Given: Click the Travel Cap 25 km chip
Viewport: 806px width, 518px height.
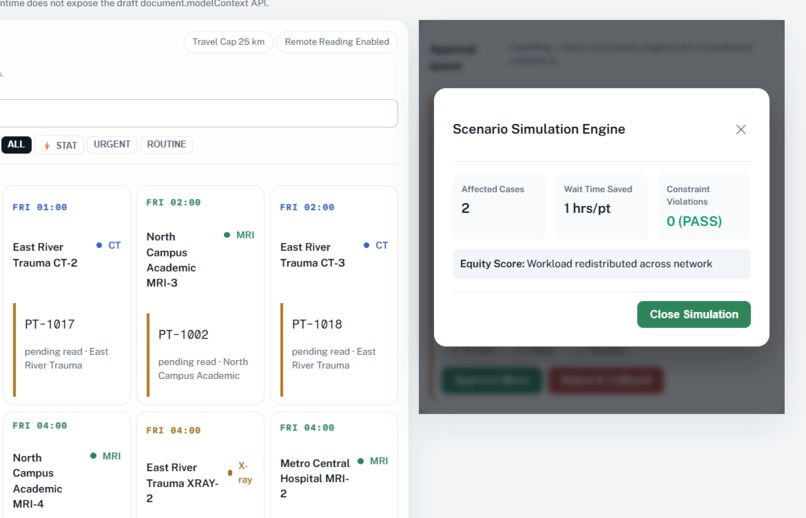Looking at the screenshot, I should coord(228,42).
